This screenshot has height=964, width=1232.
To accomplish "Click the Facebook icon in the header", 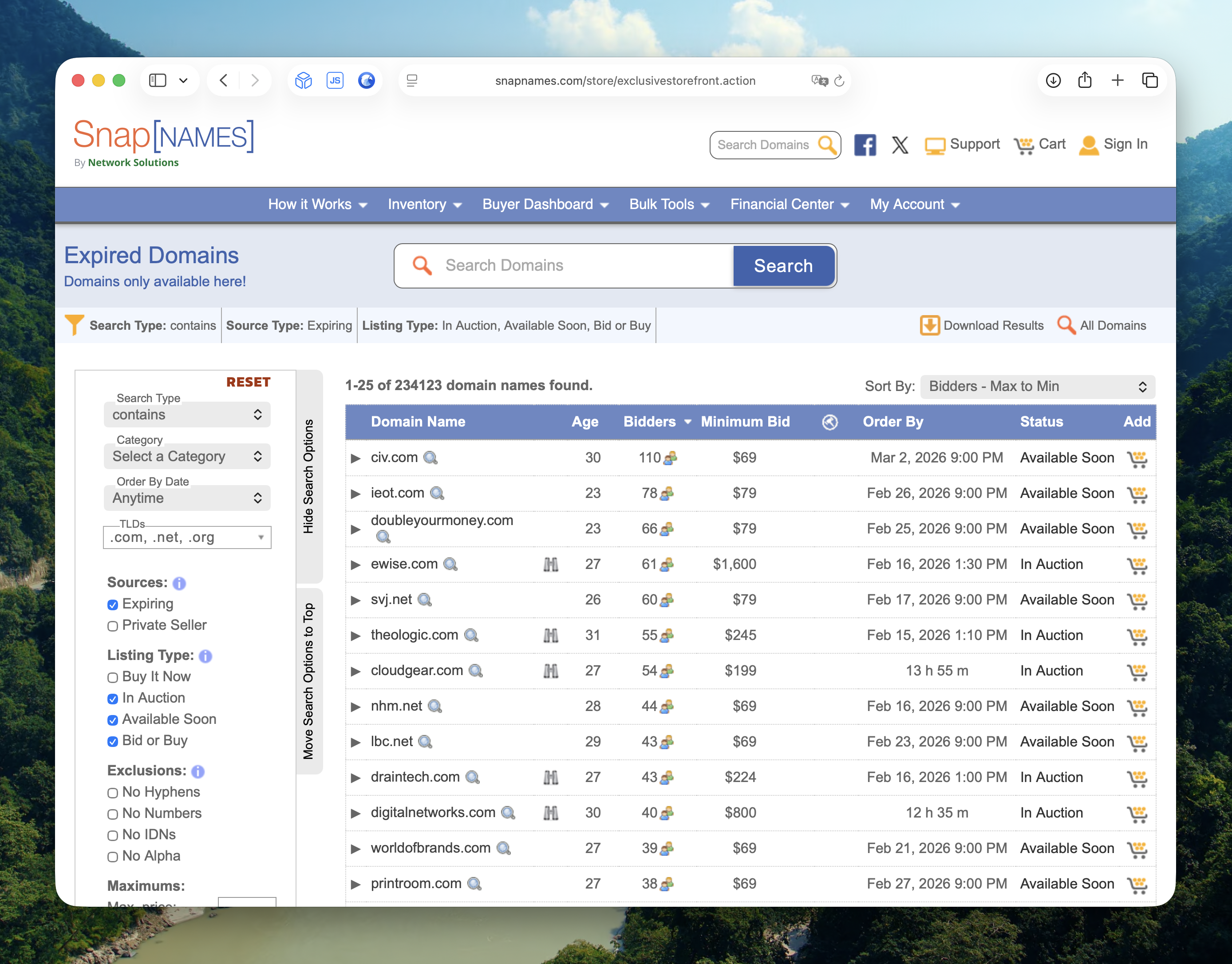I will pyautogui.click(x=865, y=145).
